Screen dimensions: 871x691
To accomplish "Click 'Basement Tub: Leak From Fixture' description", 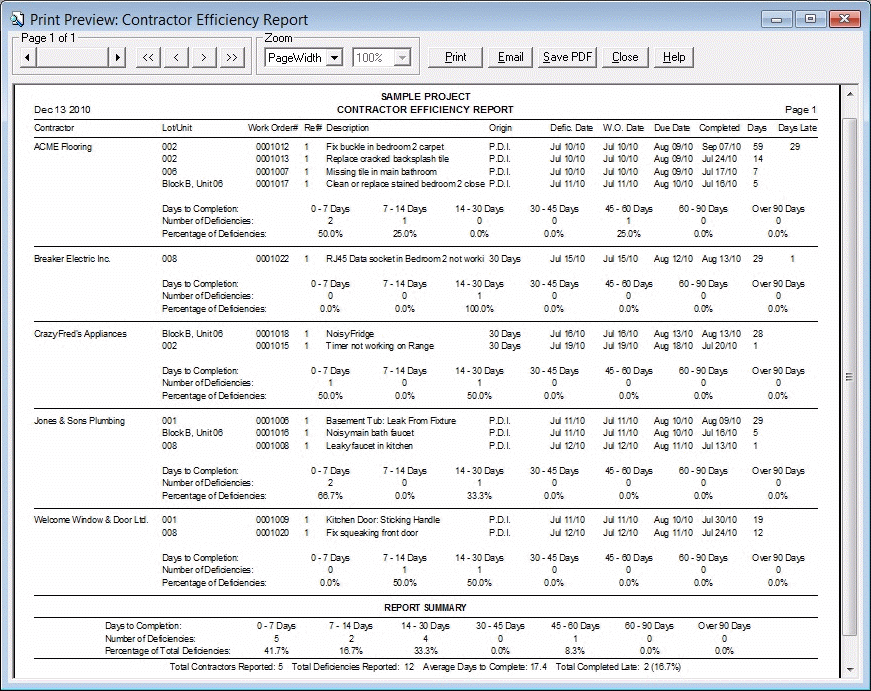I will (x=391, y=421).
